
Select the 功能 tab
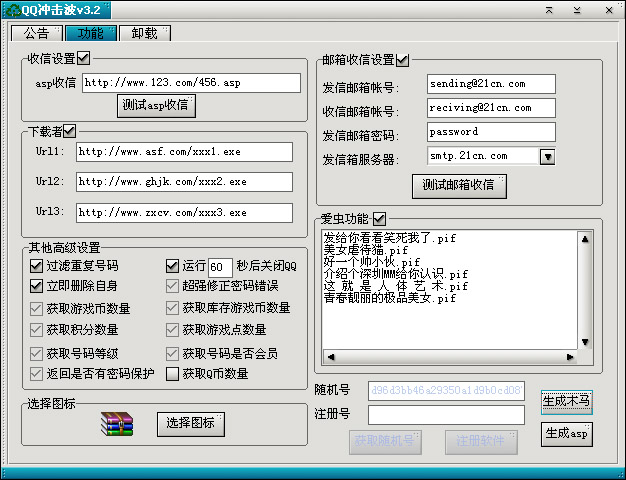pyautogui.click(x=91, y=33)
